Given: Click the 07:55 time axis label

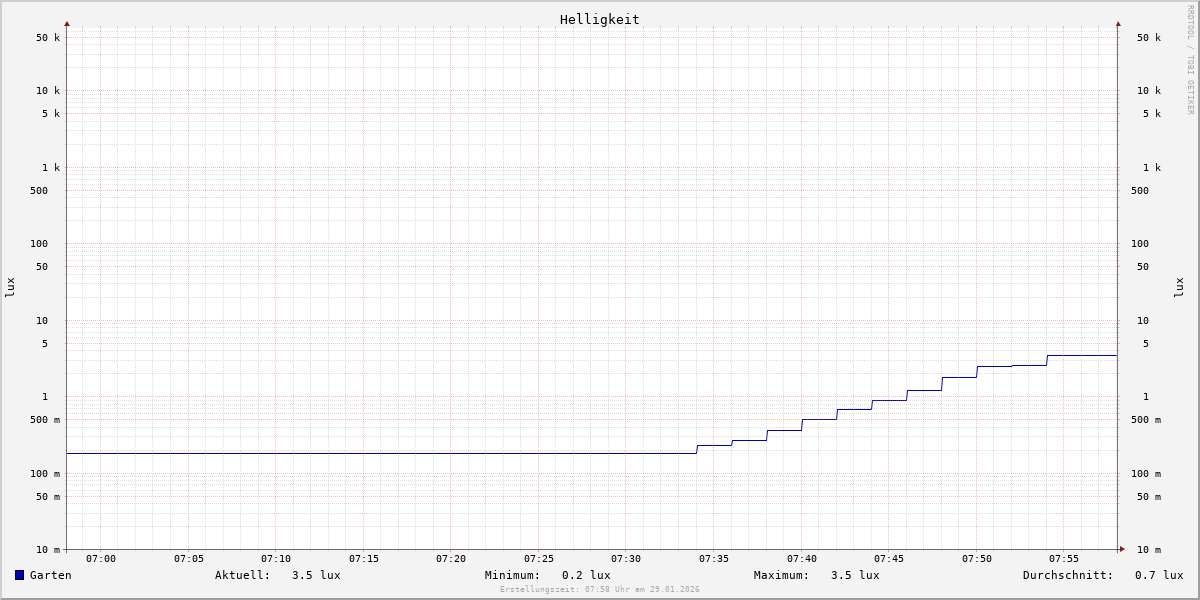Looking at the screenshot, I should point(1064,559).
